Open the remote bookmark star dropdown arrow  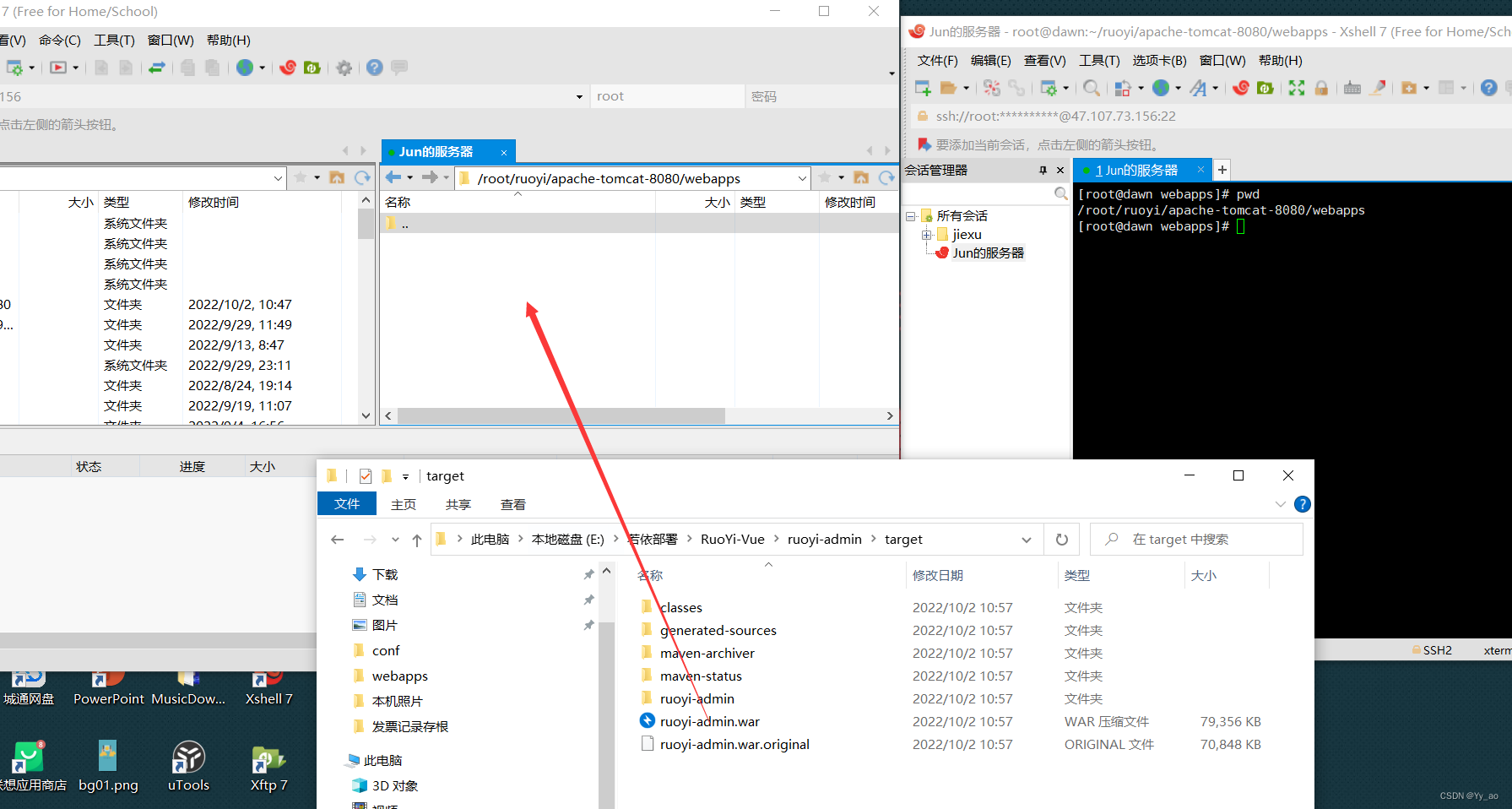(841, 177)
